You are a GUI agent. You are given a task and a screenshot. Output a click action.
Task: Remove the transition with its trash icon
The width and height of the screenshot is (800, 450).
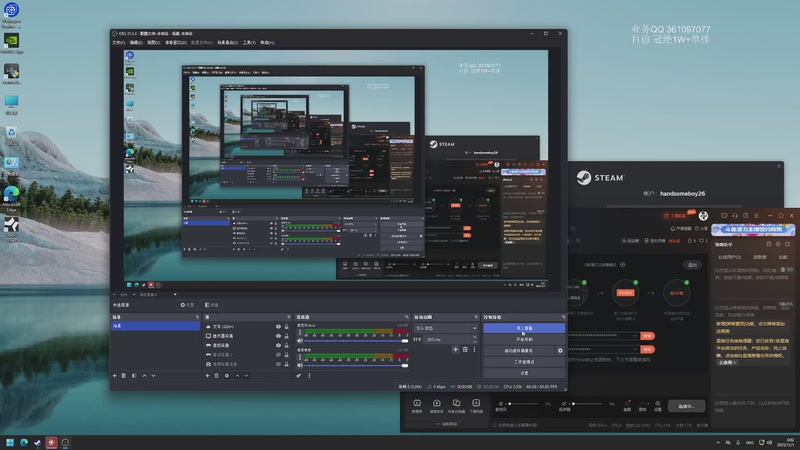point(465,349)
